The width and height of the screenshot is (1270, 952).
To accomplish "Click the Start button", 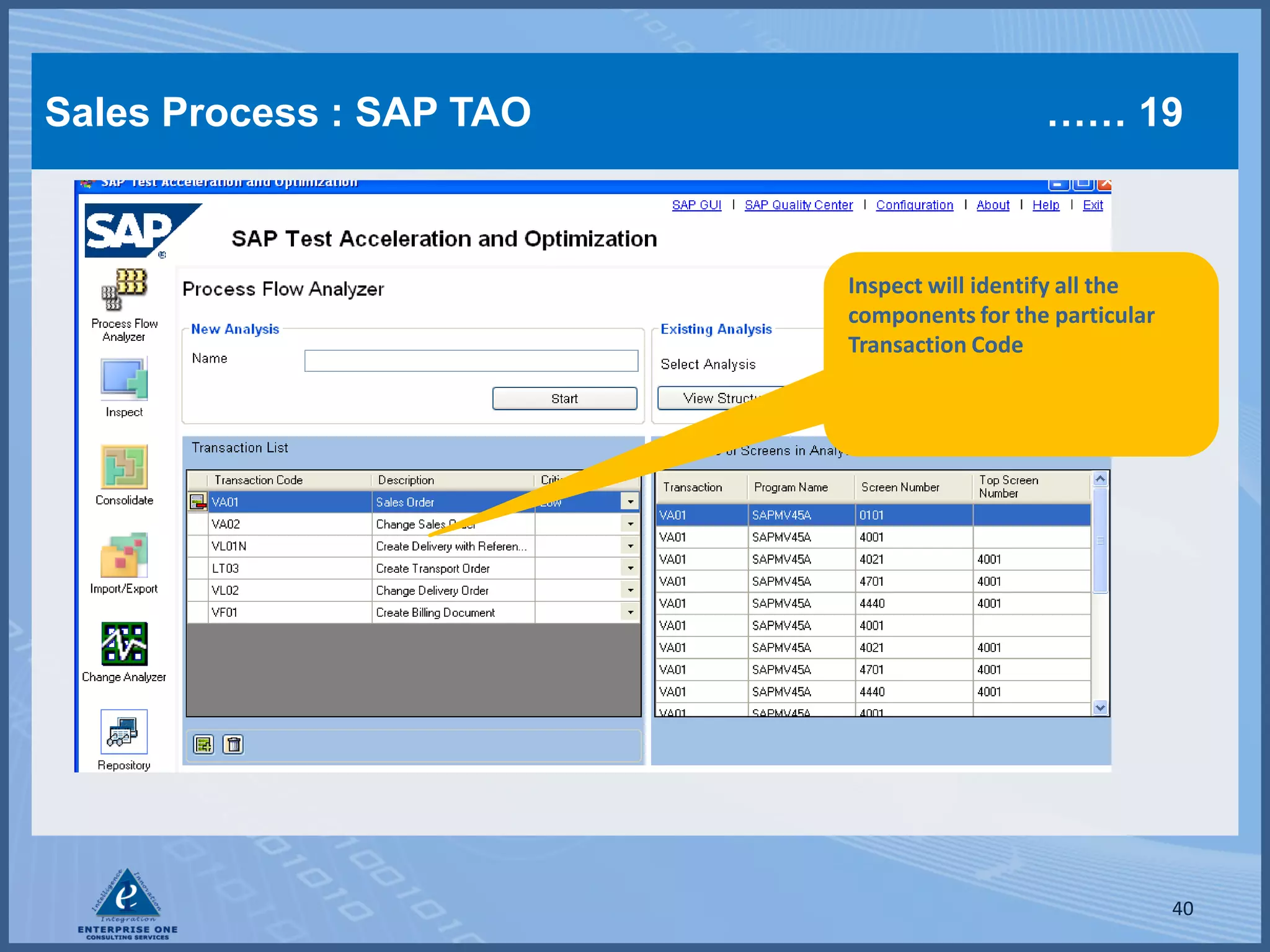I will 564,399.
